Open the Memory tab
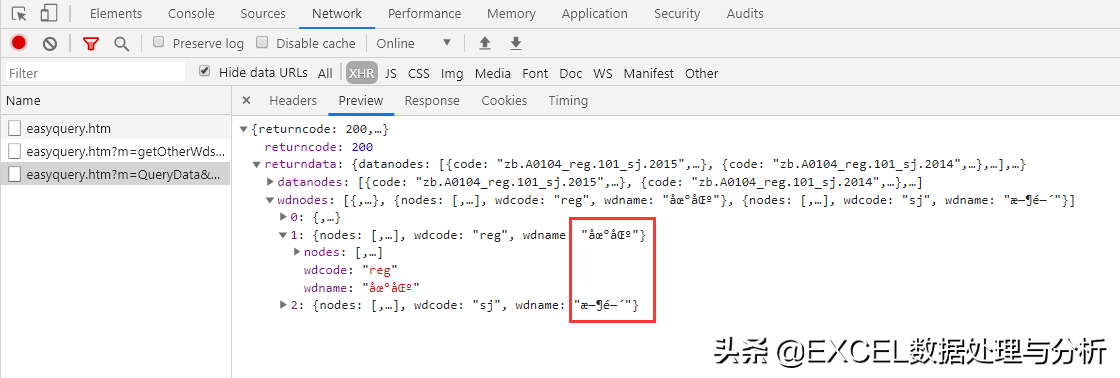 (x=511, y=14)
